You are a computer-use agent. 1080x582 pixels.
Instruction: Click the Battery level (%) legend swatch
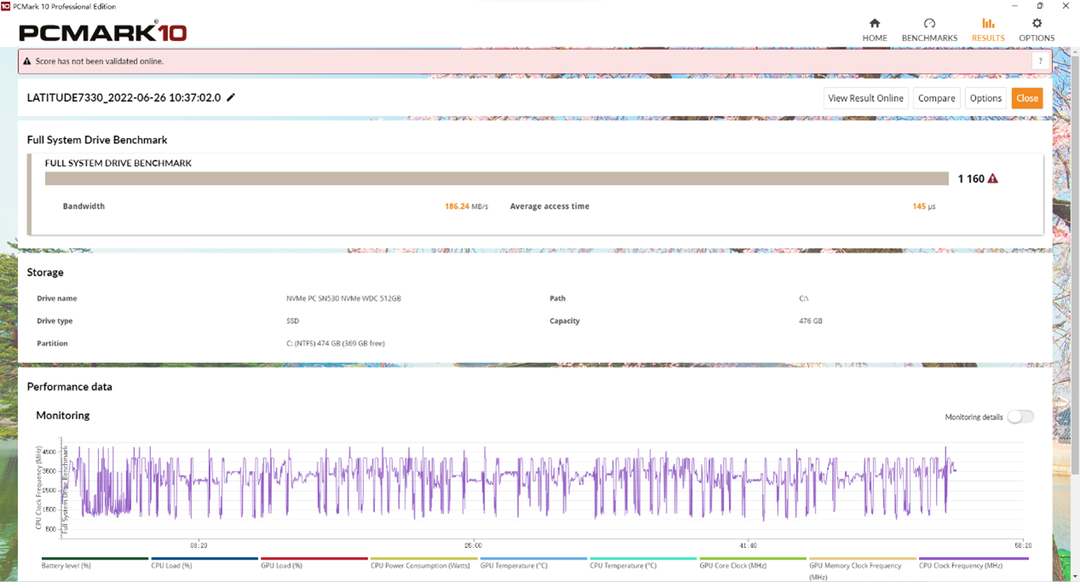pyautogui.click(x=95, y=558)
